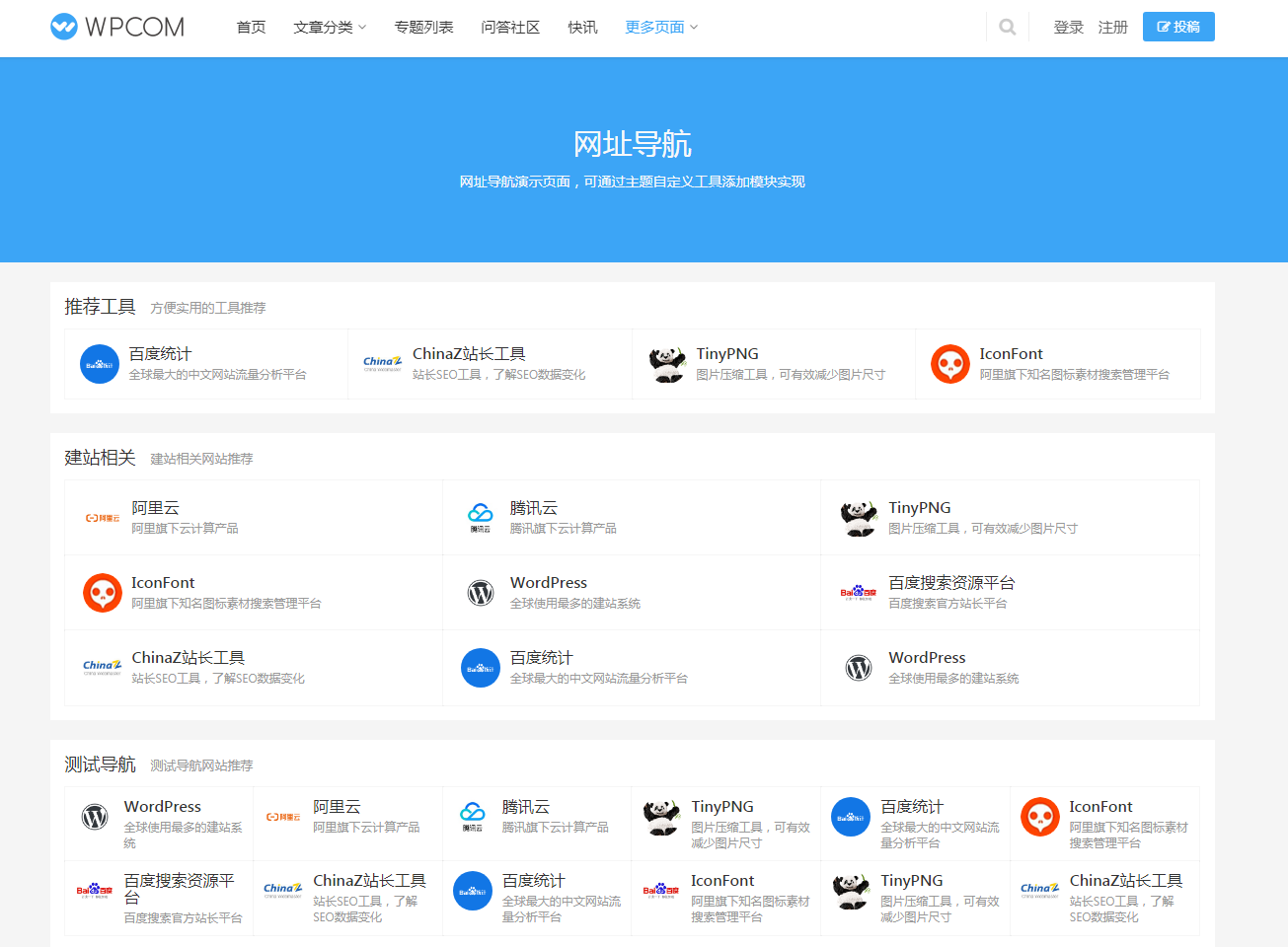This screenshot has height=947, width=1288.
Task: Open 腾讯云 title in 测试导航
Action: [x=526, y=807]
